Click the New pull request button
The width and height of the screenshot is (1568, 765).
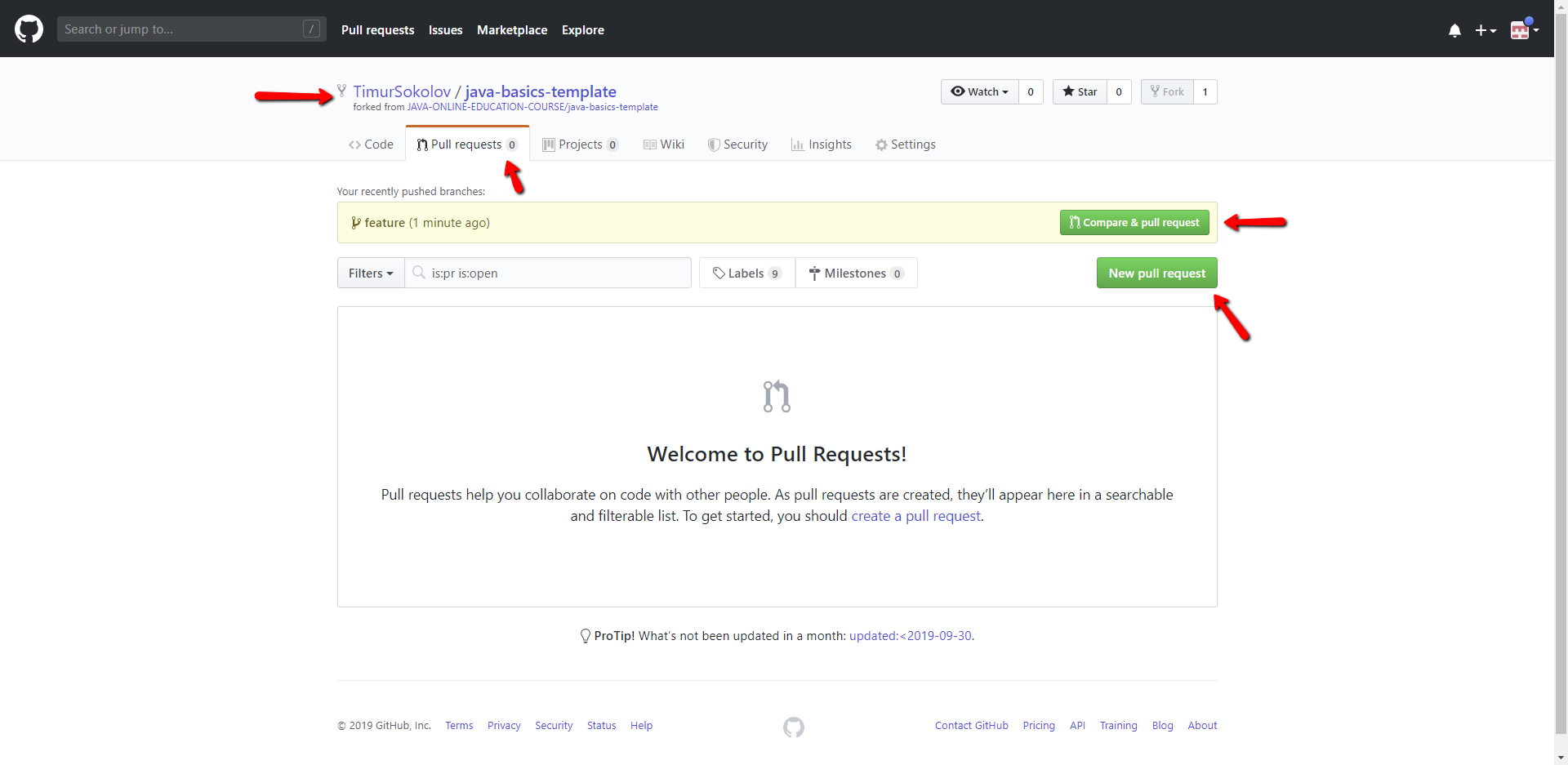click(x=1156, y=274)
